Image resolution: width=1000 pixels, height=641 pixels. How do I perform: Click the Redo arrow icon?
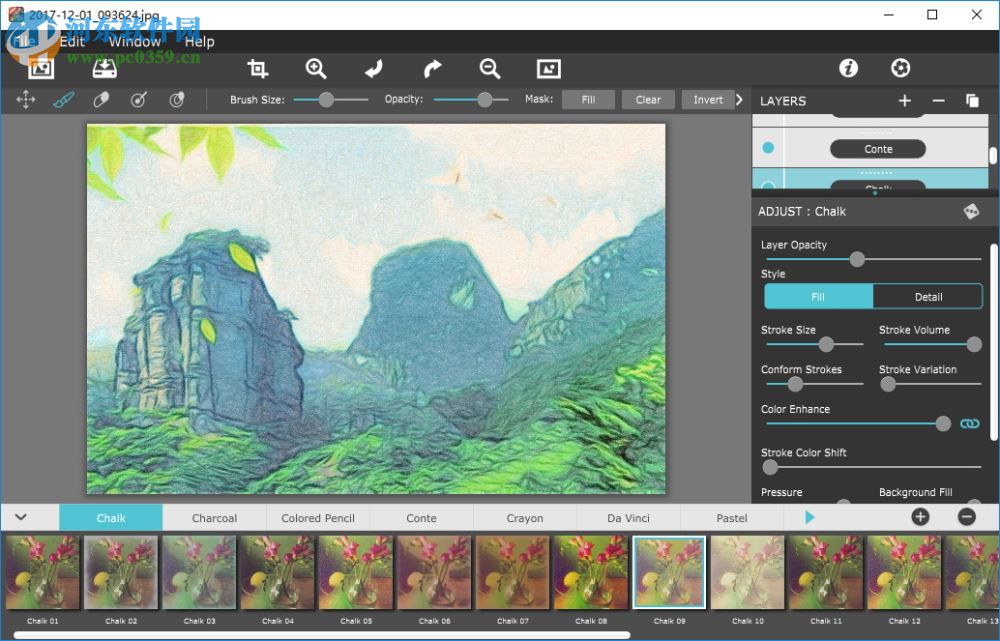tap(431, 68)
